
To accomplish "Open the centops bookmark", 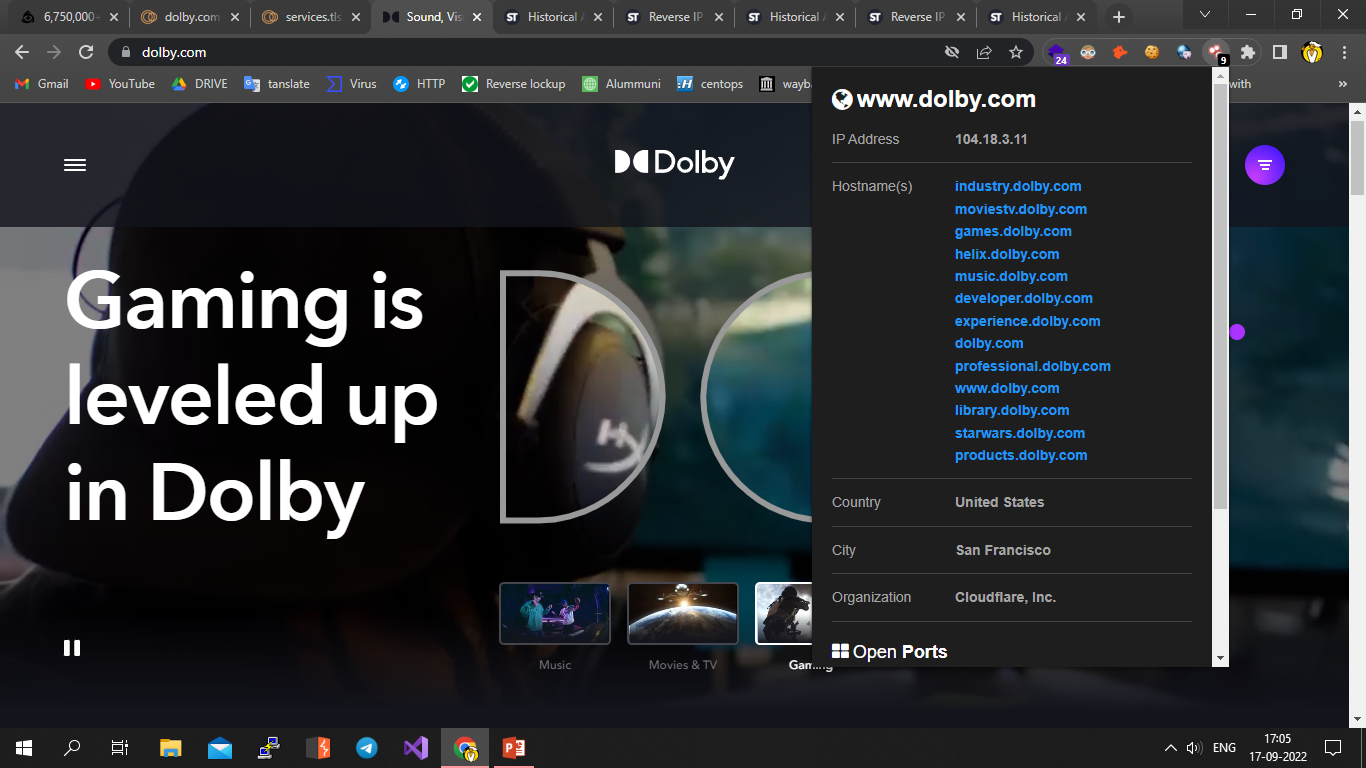I will [x=710, y=84].
